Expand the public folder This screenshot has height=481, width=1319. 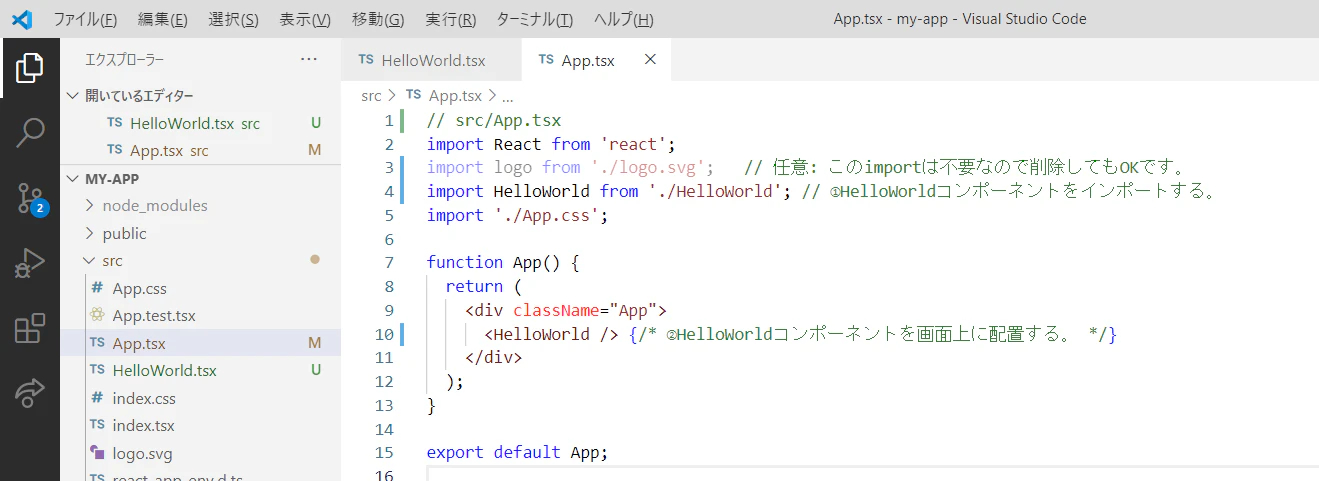[x=200, y=233]
